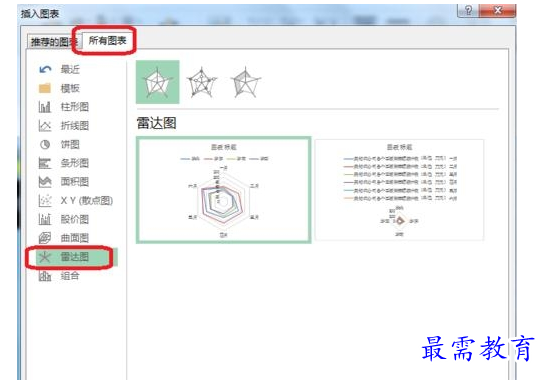
Task: Select 曲面图 chart type label
Action: pos(74,238)
